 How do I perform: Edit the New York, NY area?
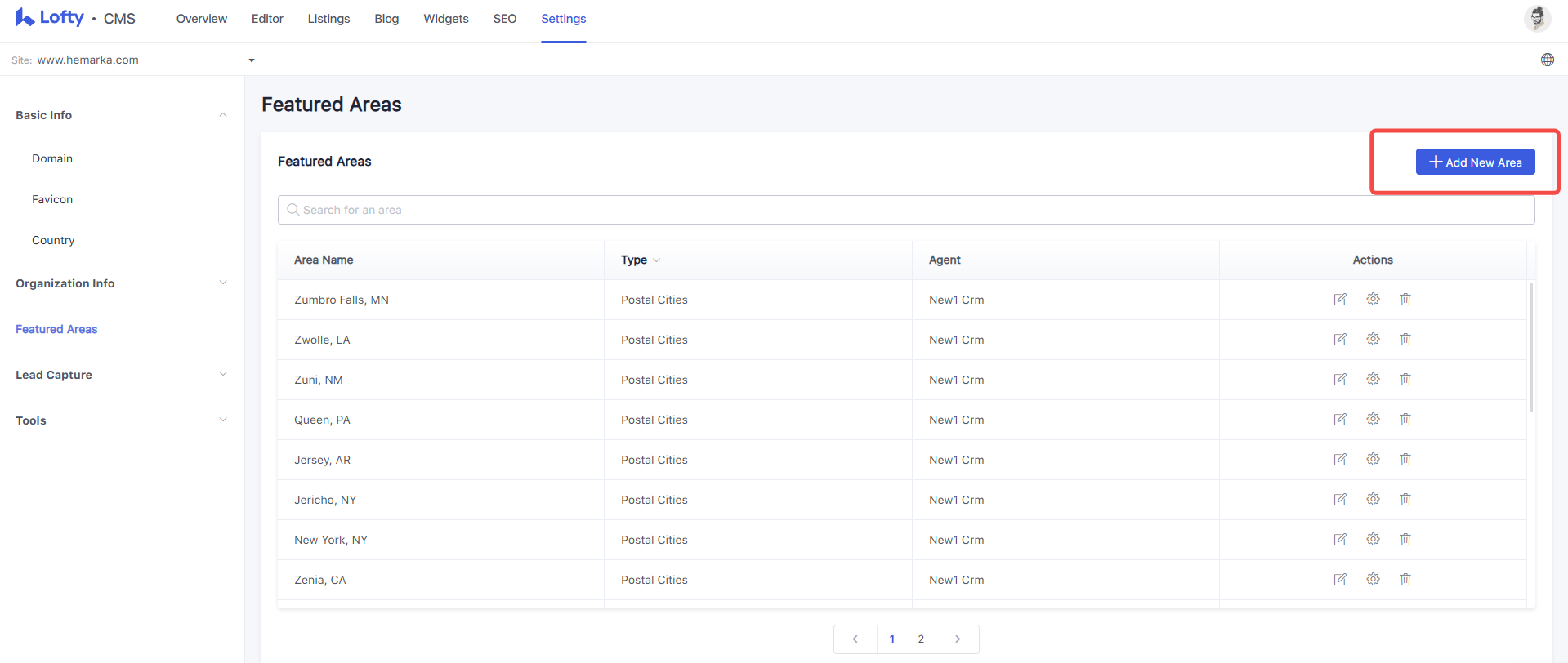pyautogui.click(x=1340, y=539)
